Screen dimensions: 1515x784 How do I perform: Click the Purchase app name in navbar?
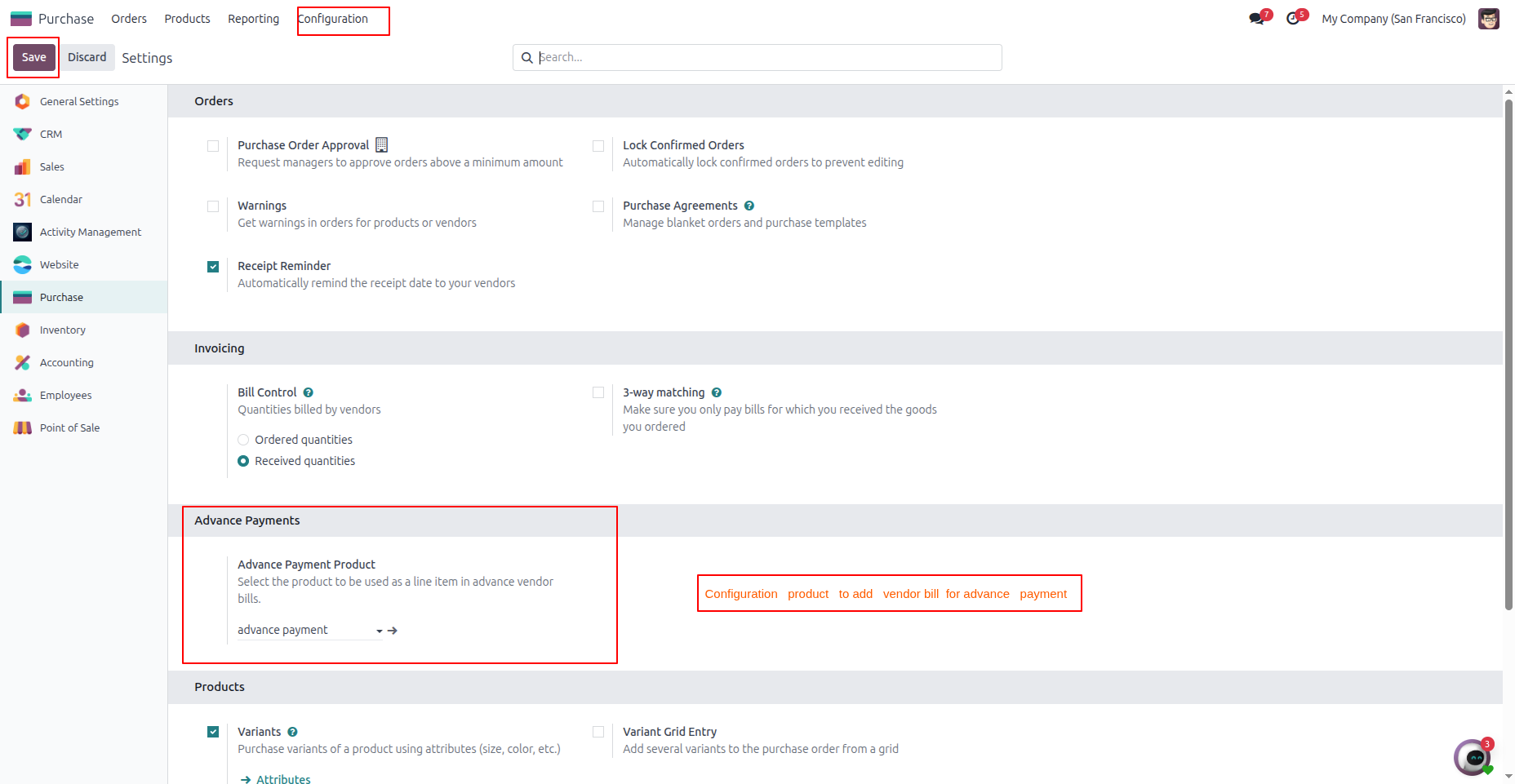pos(66,19)
